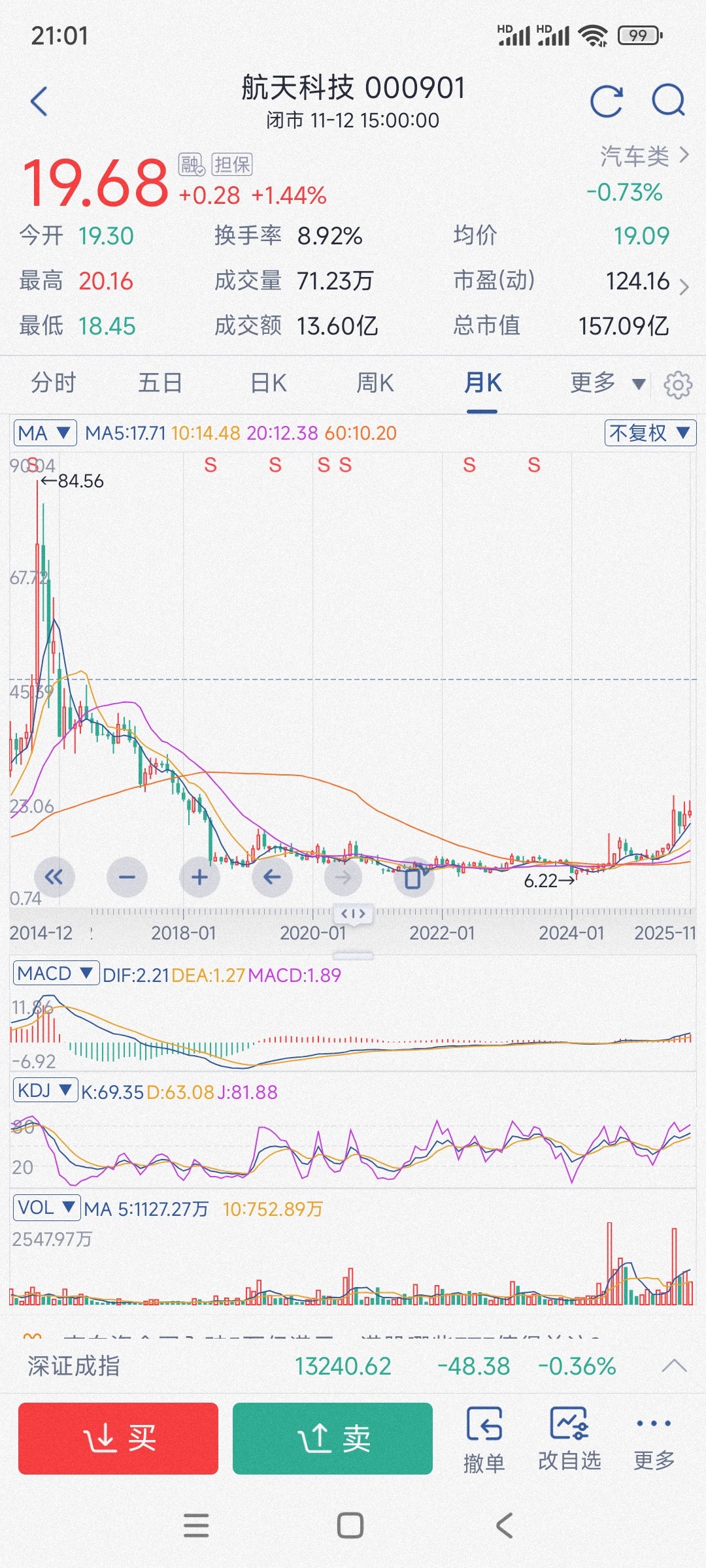Go back using top-left arrow

coord(39,101)
